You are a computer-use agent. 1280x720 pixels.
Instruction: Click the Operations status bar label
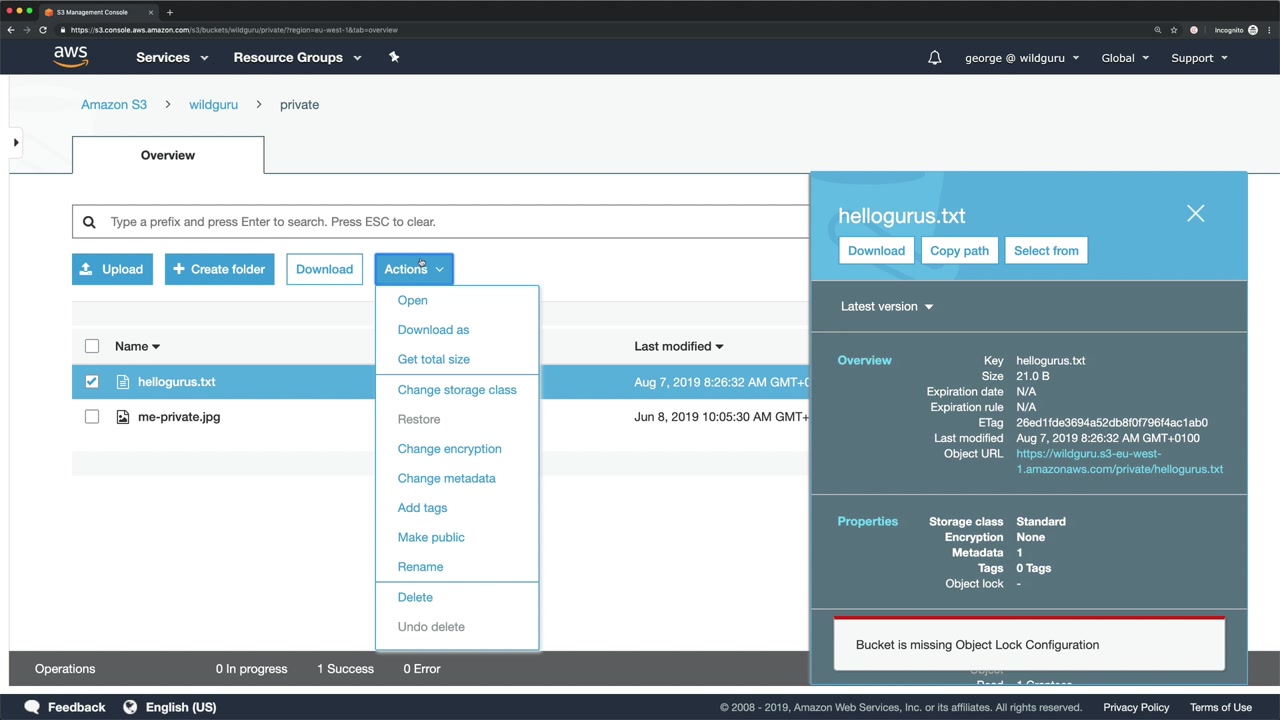click(x=65, y=669)
